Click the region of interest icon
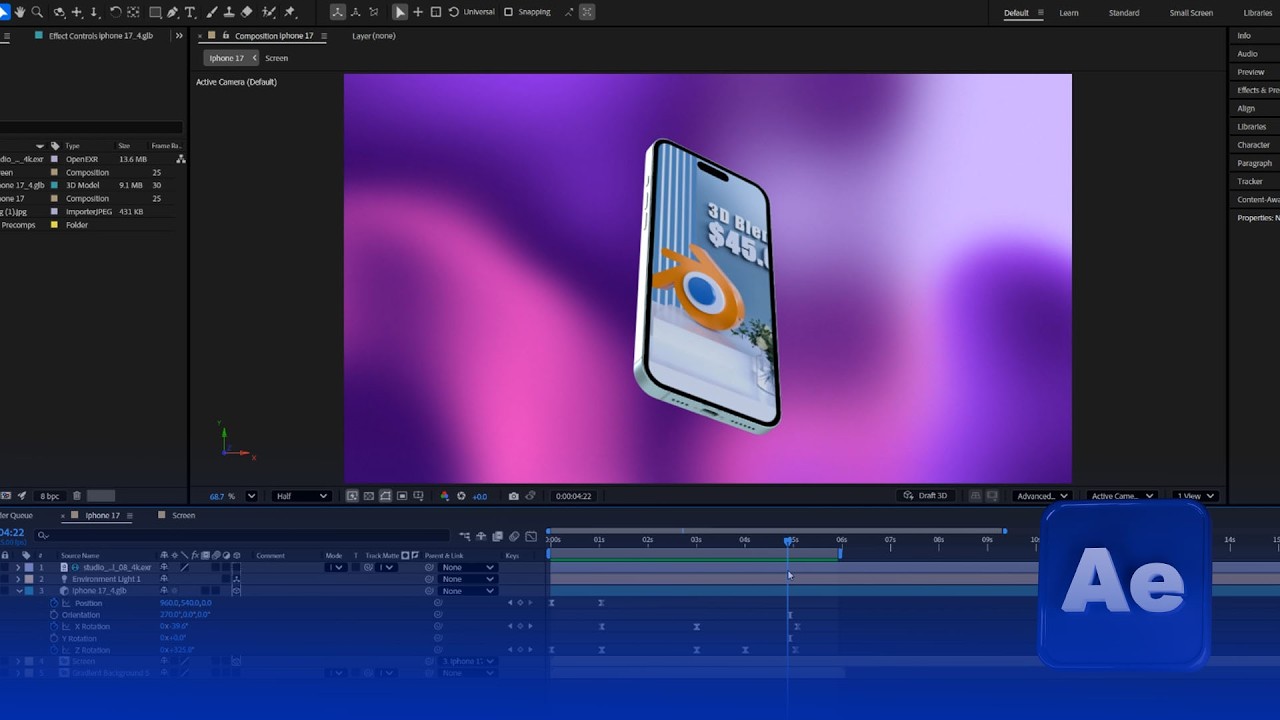The height and width of the screenshot is (720, 1280). pos(402,496)
